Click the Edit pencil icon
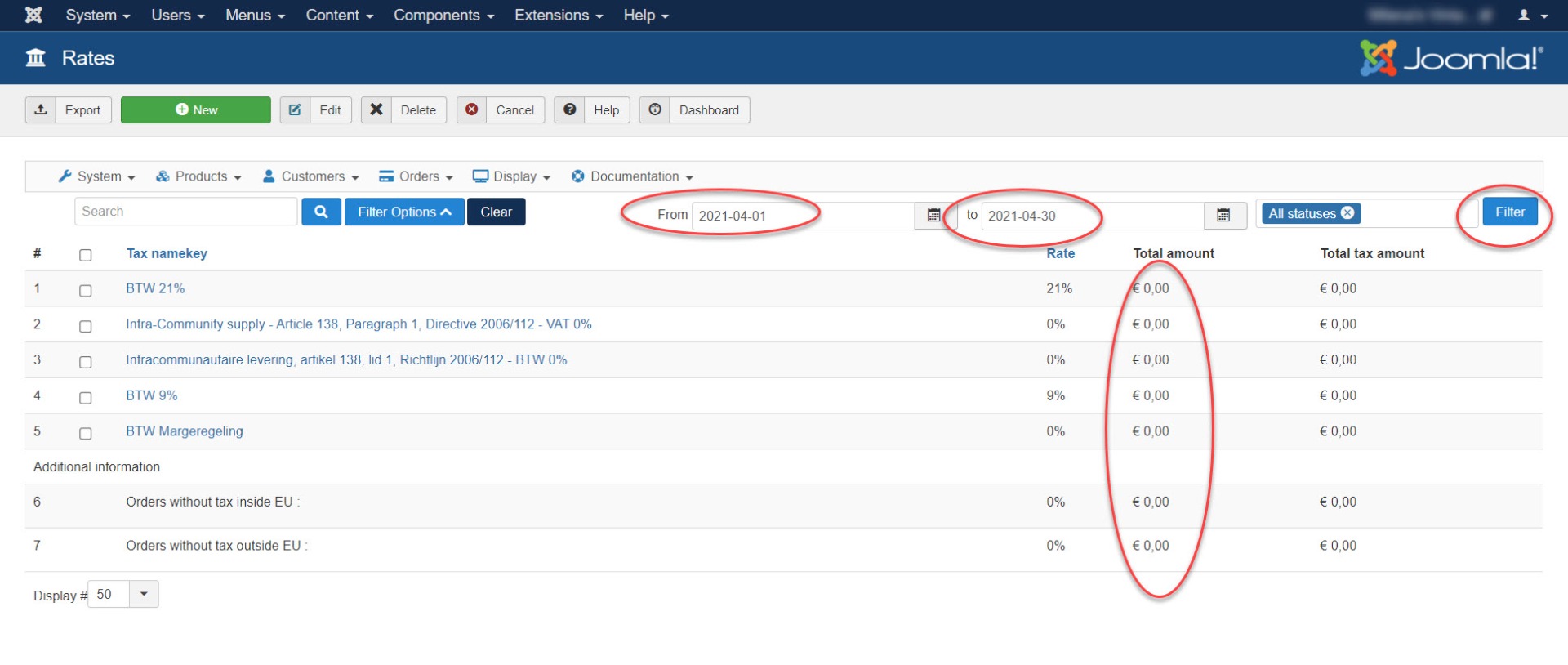Image resolution: width=1568 pixels, height=665 pixels. (x=295, y=109)
